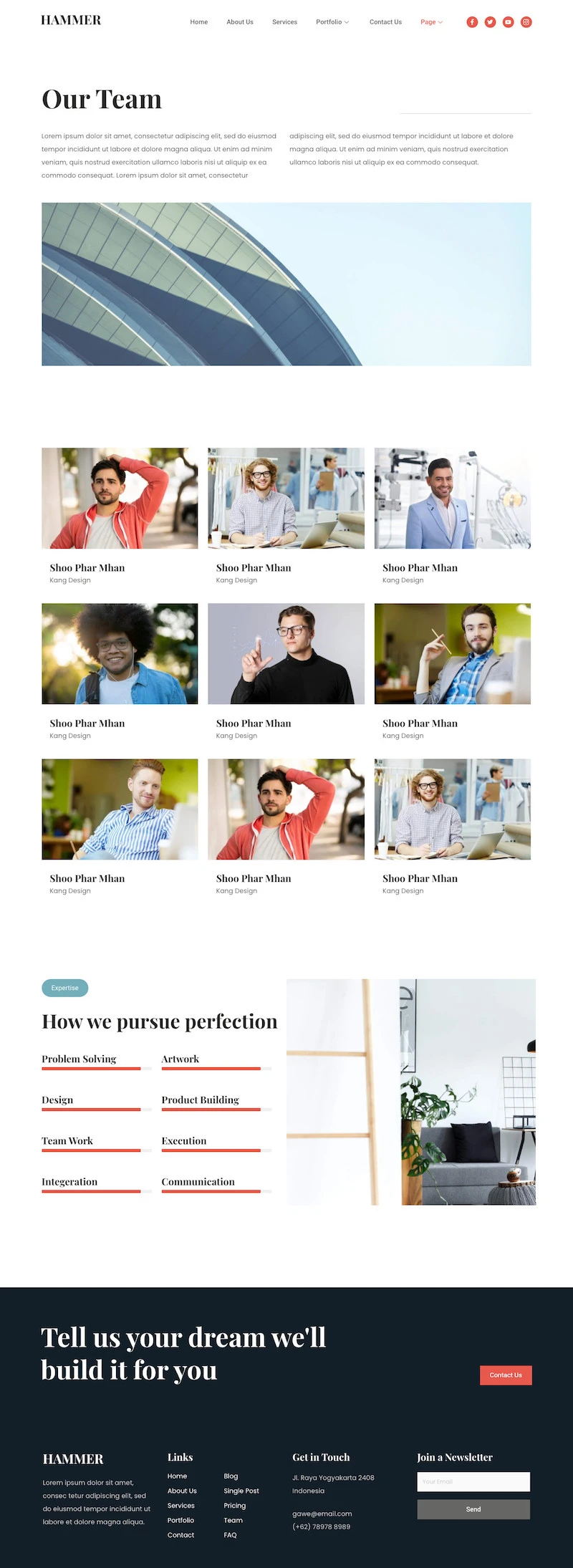Open the Instagram social icon
573x1568 pixels.
[x=526, y=22]
